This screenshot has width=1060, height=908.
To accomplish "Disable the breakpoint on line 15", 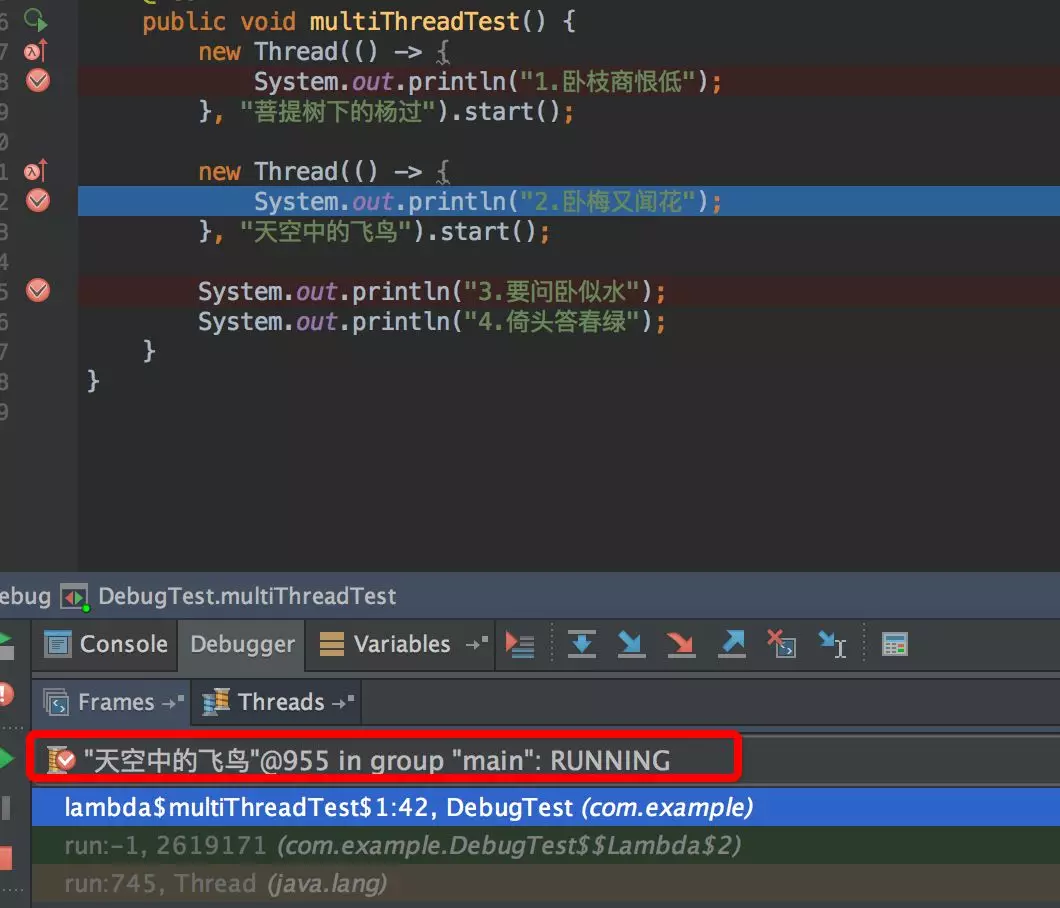I will coord(38,290).
